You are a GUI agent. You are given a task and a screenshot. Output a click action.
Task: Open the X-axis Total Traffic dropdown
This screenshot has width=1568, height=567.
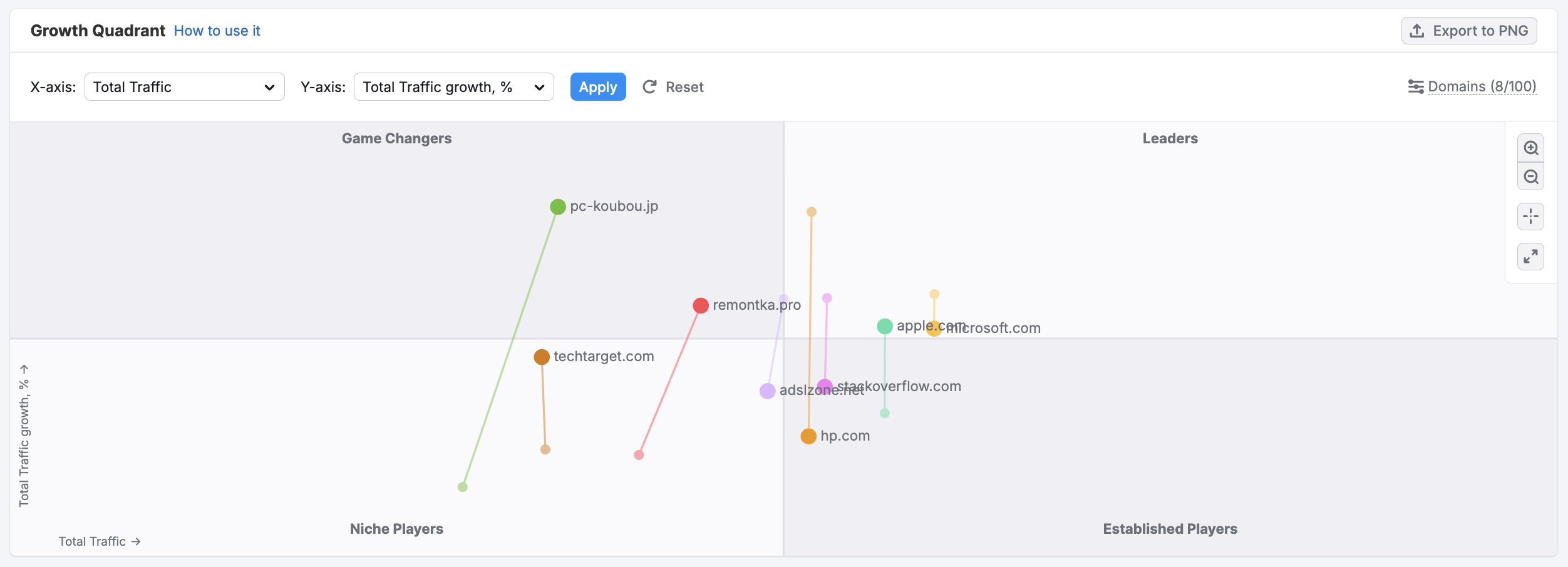[185, 87]
